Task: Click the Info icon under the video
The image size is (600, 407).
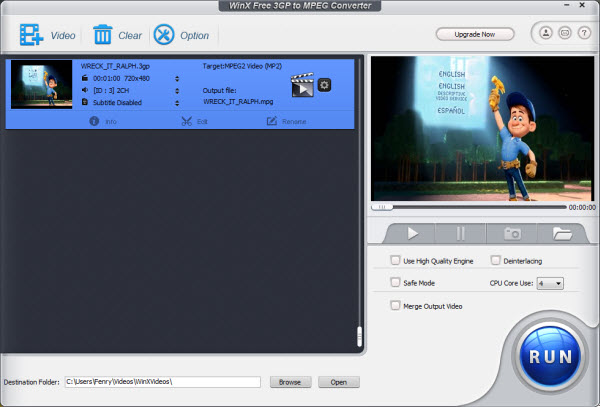Action: 94,121
